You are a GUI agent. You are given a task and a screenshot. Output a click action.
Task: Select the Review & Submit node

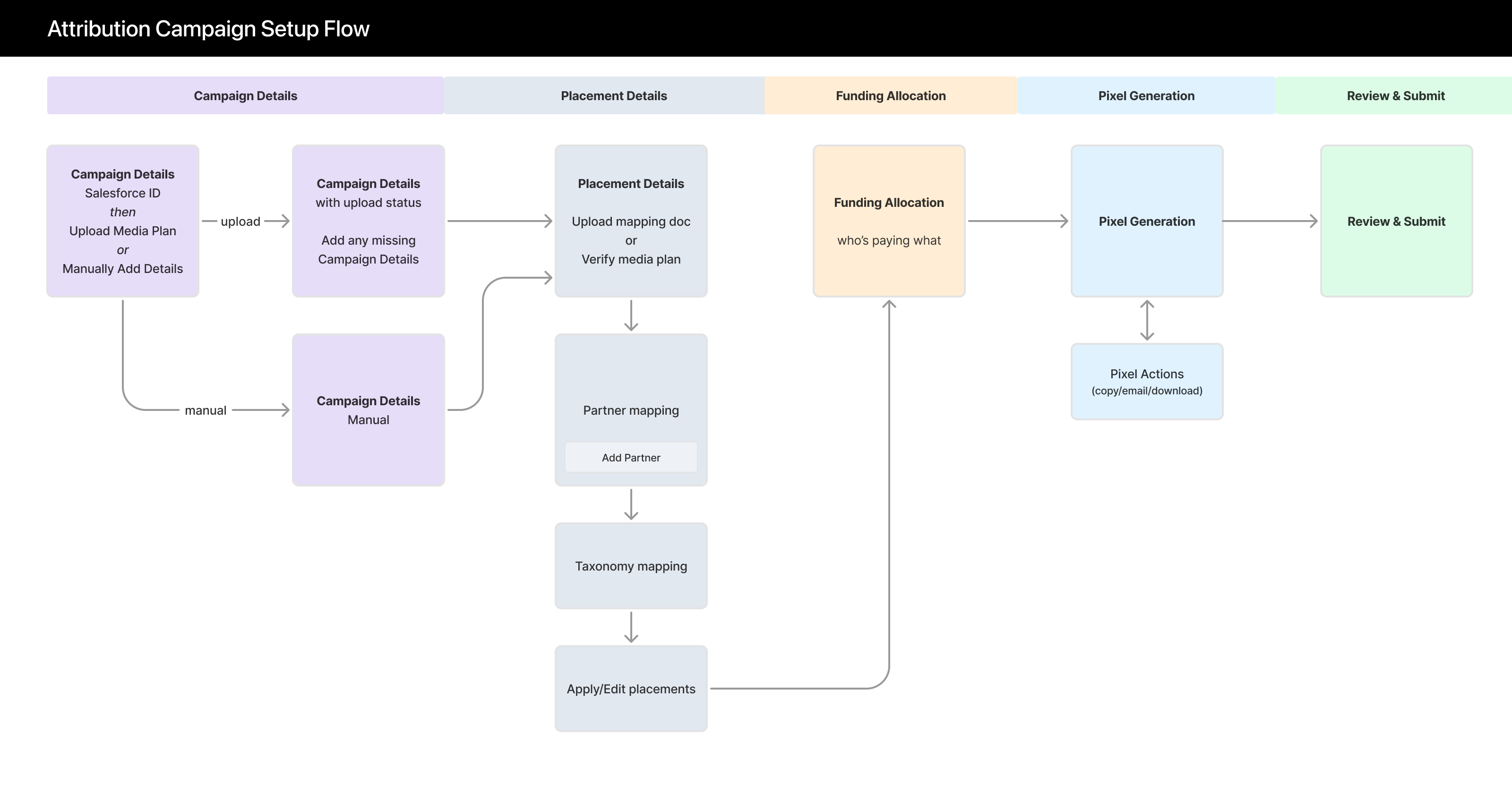1396,222
